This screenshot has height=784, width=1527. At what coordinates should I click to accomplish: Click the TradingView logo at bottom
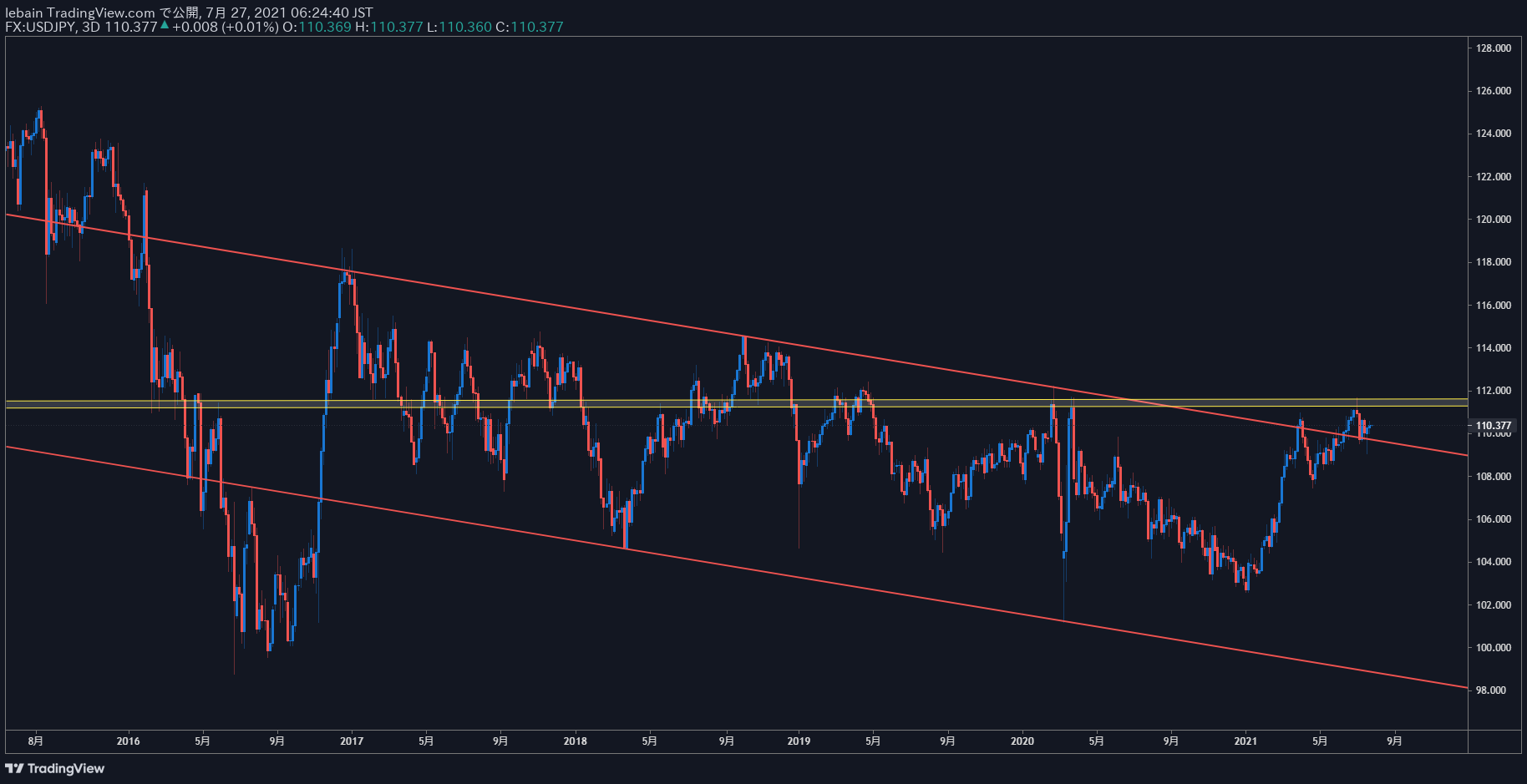pos(55,768)
